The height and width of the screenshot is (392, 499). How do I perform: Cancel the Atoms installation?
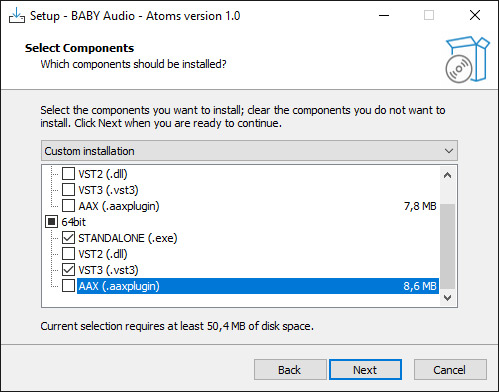450,370
